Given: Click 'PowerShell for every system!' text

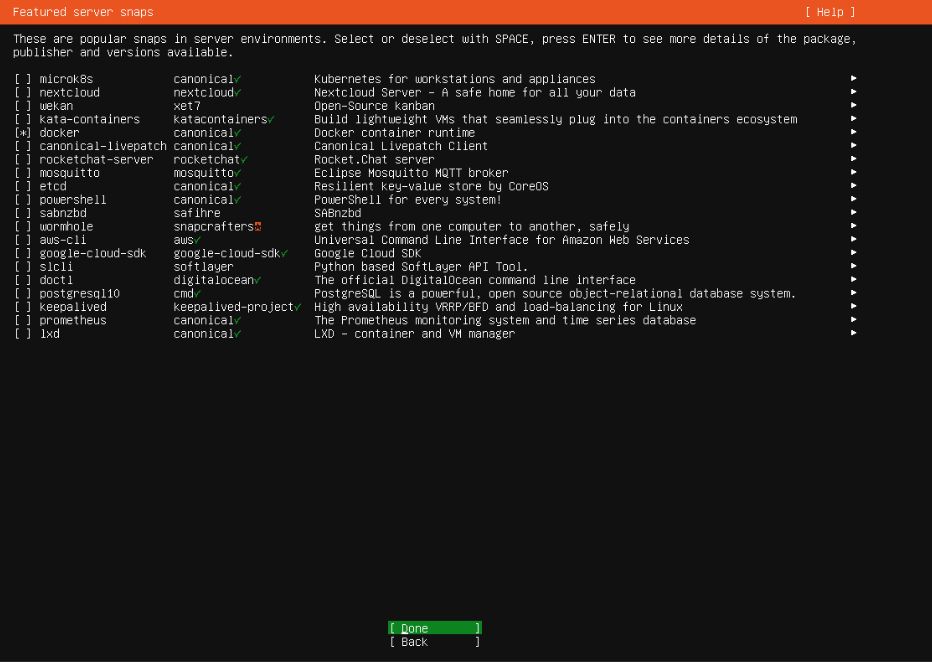Looking at the screenshot, I should pyautogui.click(x=408, y=200).
